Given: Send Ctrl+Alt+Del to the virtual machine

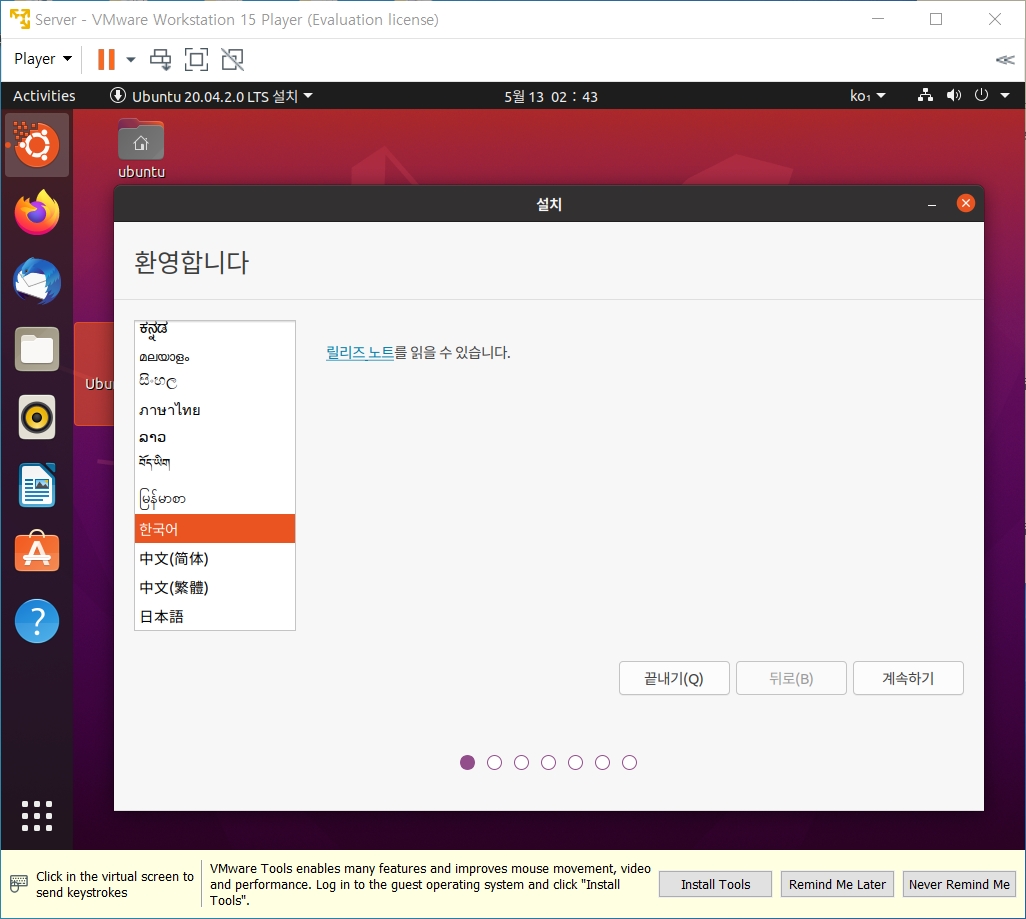Looking at the screenshot, I should tap(160, 60).
